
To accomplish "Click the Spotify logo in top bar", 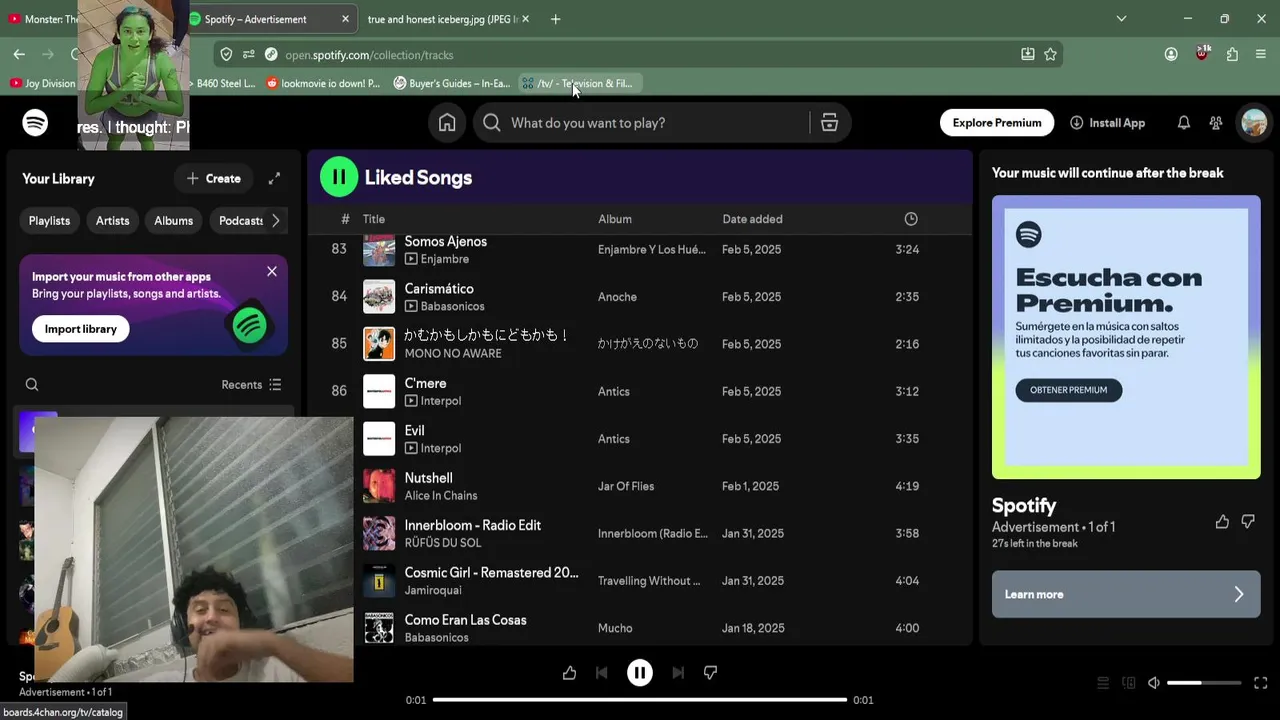I will pyautogui.click(x=35, y=123).
